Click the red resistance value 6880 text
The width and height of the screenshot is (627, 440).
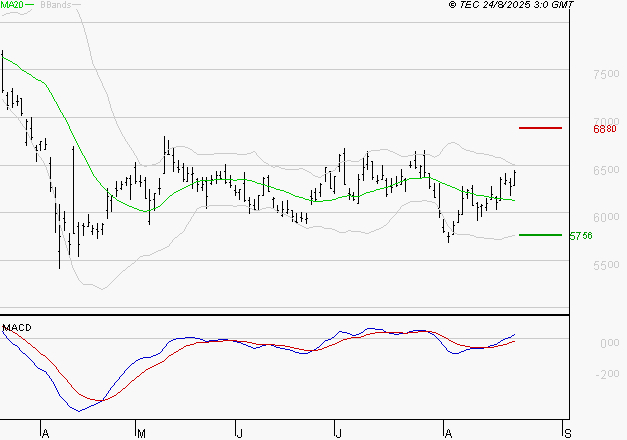tap(604, 129)
